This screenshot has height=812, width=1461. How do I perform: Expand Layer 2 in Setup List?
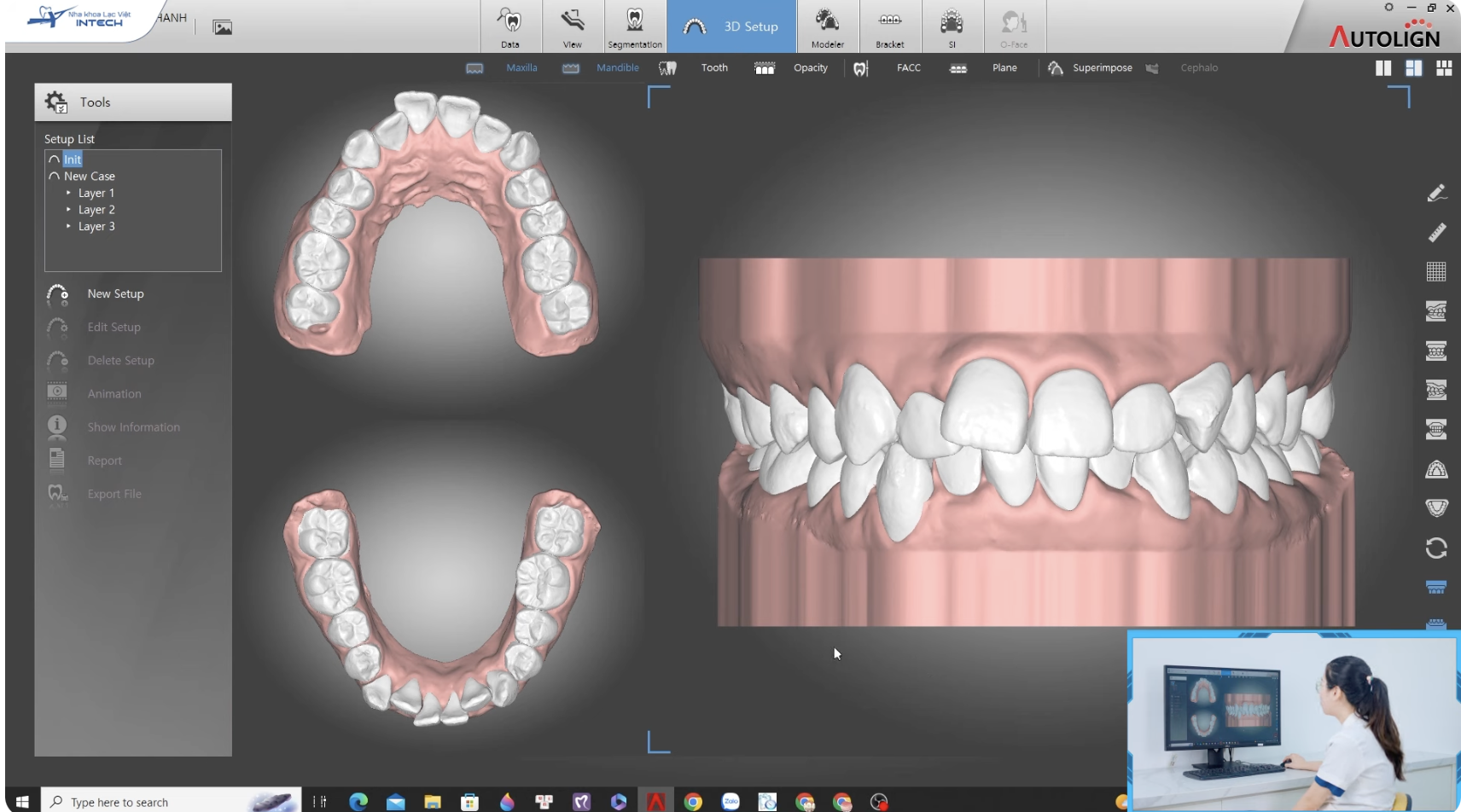point(69,210)
